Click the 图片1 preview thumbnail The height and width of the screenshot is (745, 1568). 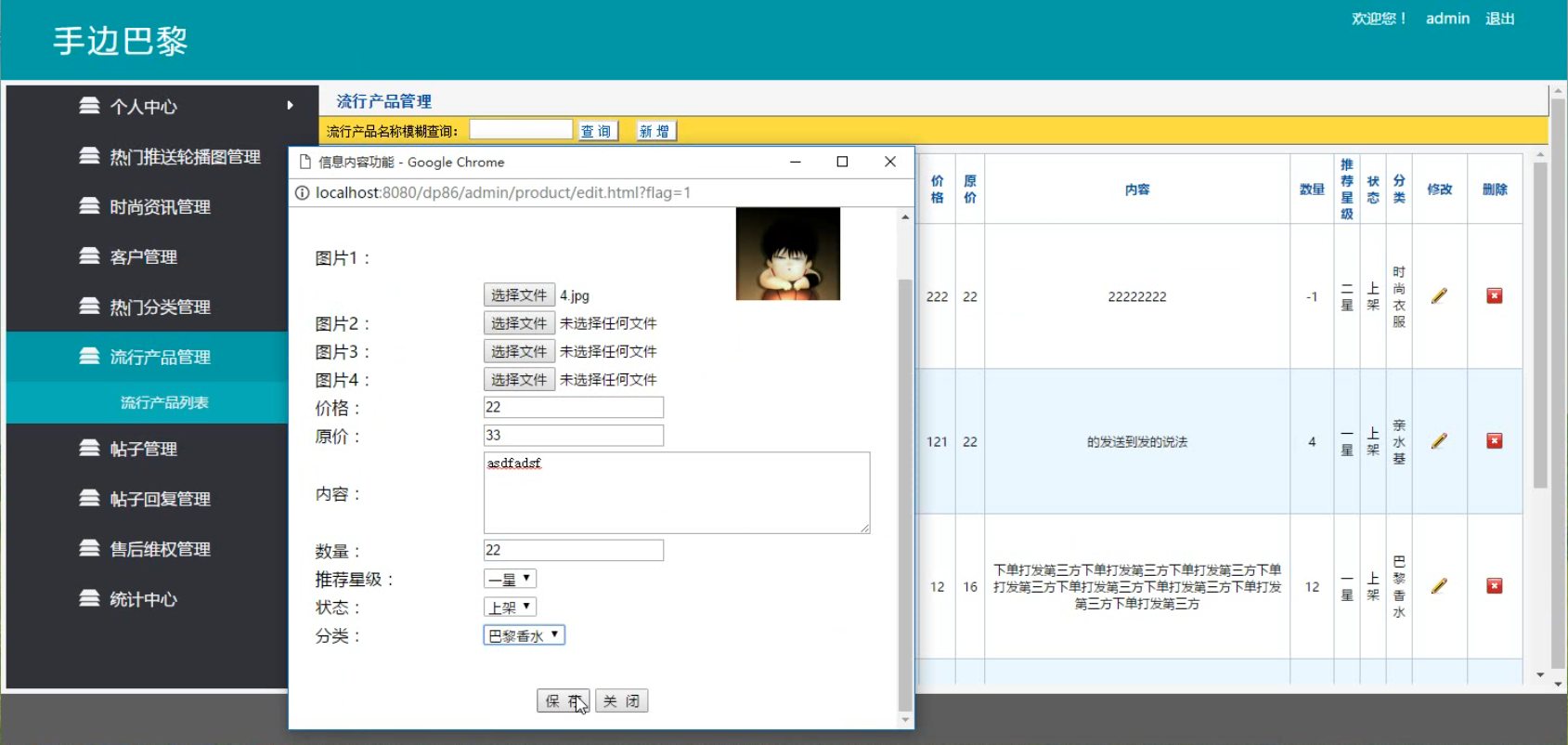(788, 254)
